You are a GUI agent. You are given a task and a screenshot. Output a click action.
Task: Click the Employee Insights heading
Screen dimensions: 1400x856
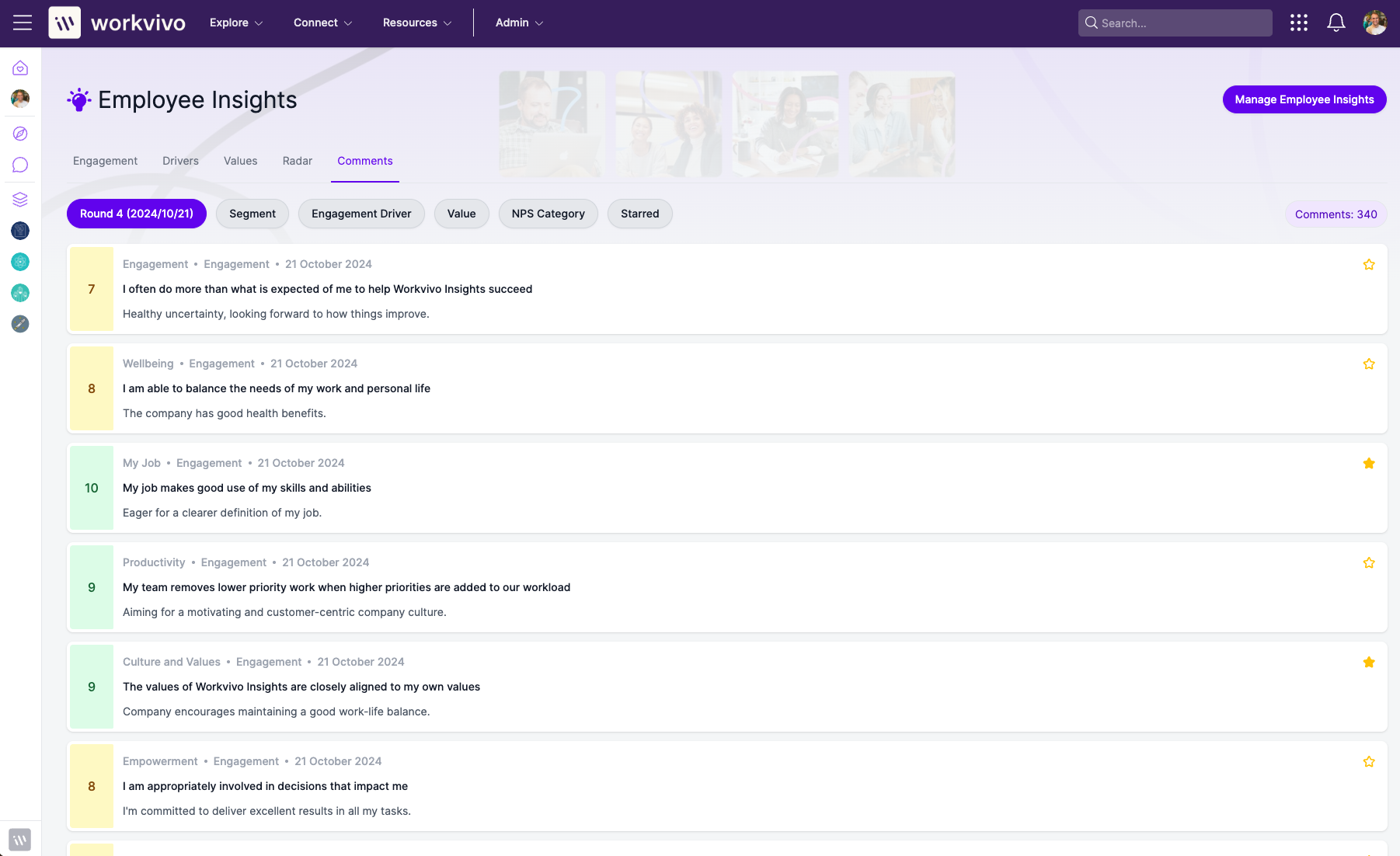tap(197, 100)
